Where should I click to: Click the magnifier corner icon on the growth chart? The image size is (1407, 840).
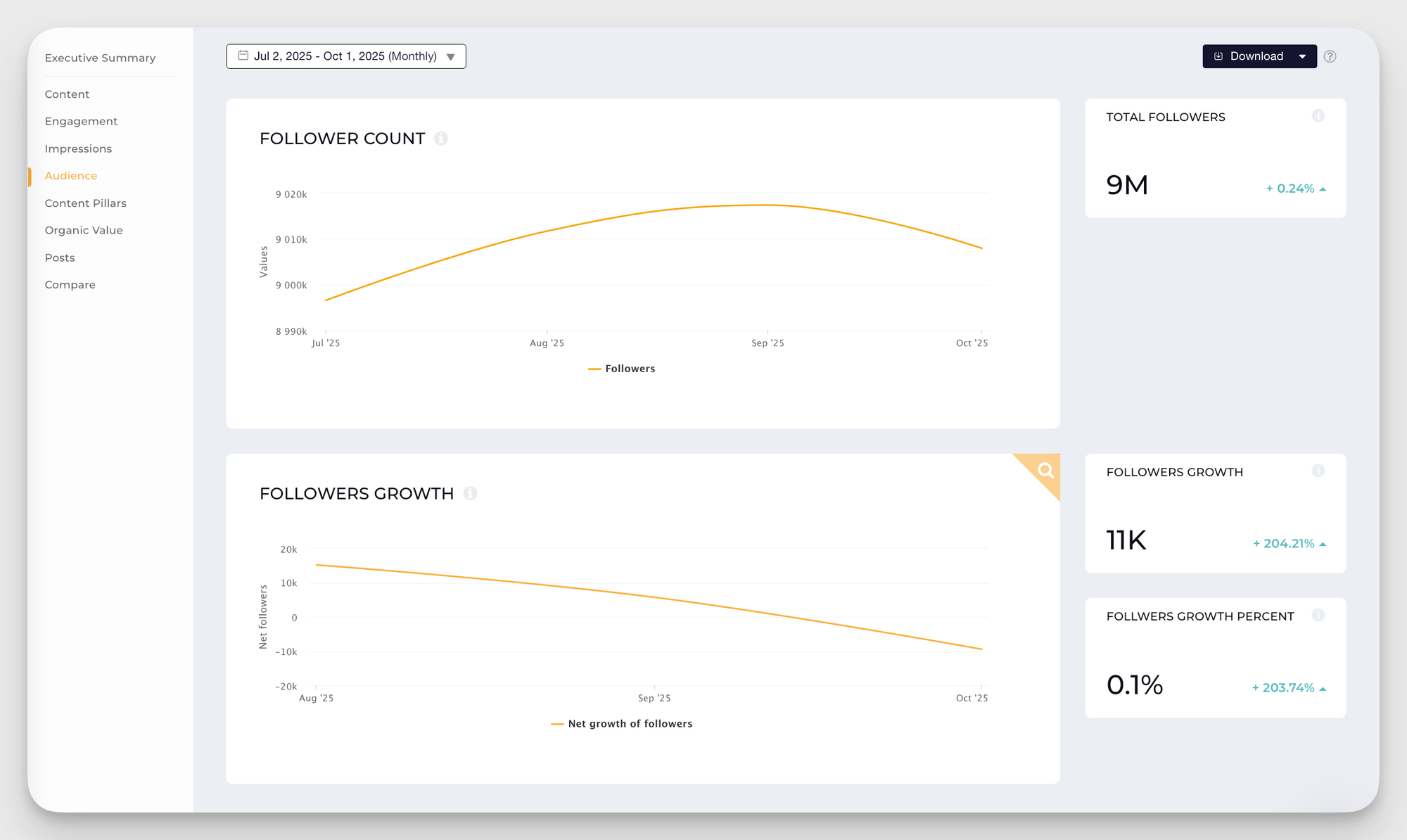click(x=1045, y=470)
